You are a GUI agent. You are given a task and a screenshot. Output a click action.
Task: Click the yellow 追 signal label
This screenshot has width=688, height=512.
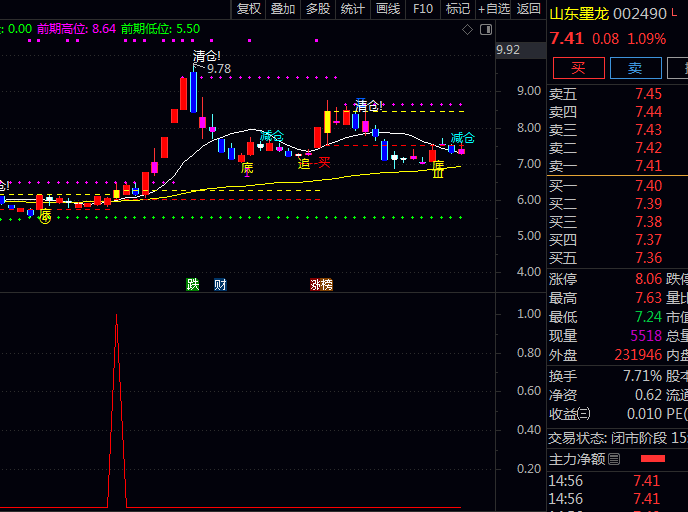pos(304,164)
